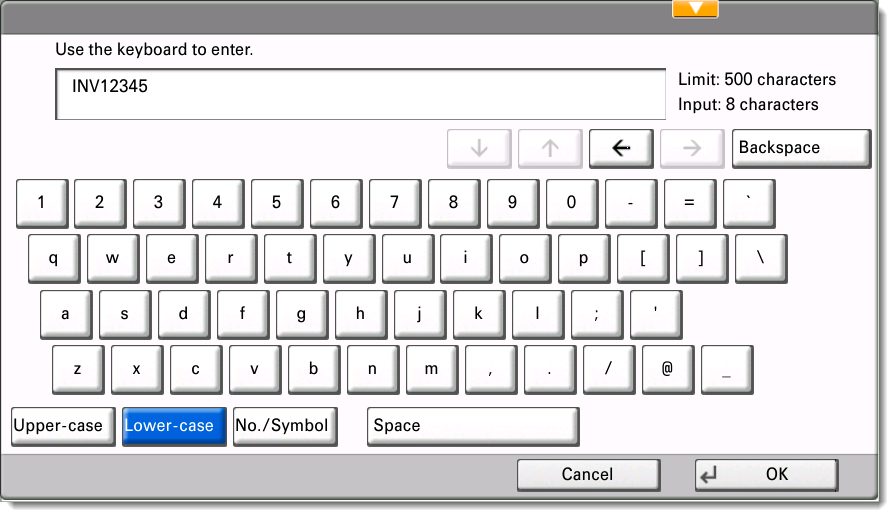Click the down arrow cursor button
The height and width of the screenshot is (517, 894).
[x=478, y=148]
